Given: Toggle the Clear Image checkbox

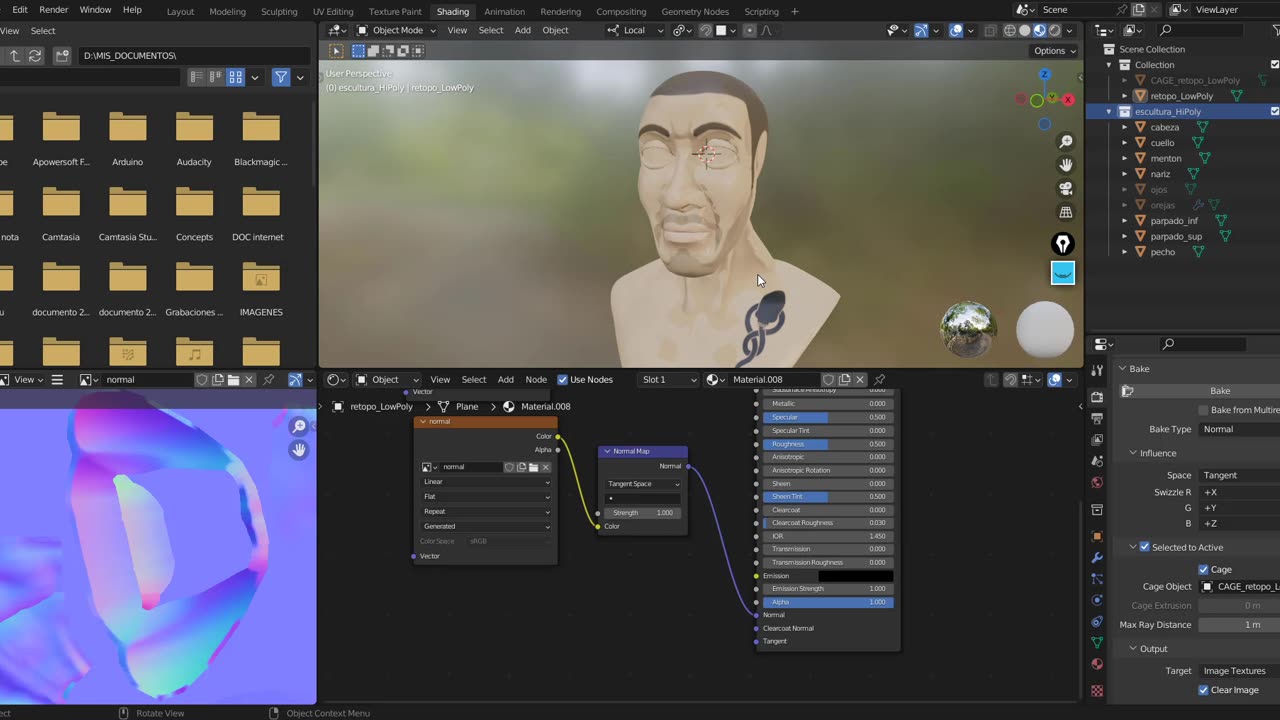Looking at the screenshot, I should [1204, 690].
